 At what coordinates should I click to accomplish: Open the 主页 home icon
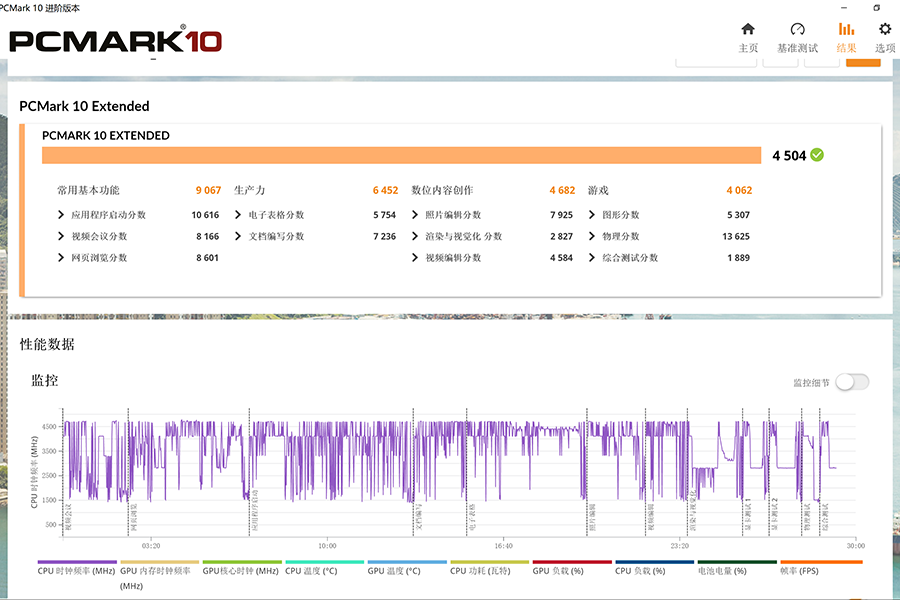pyautogui.click(x=748, y=29)
